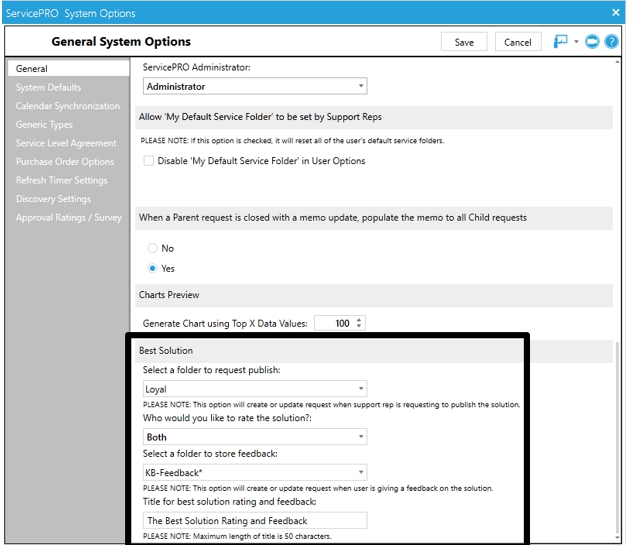Cancel the system options changes

coord(518,42)
